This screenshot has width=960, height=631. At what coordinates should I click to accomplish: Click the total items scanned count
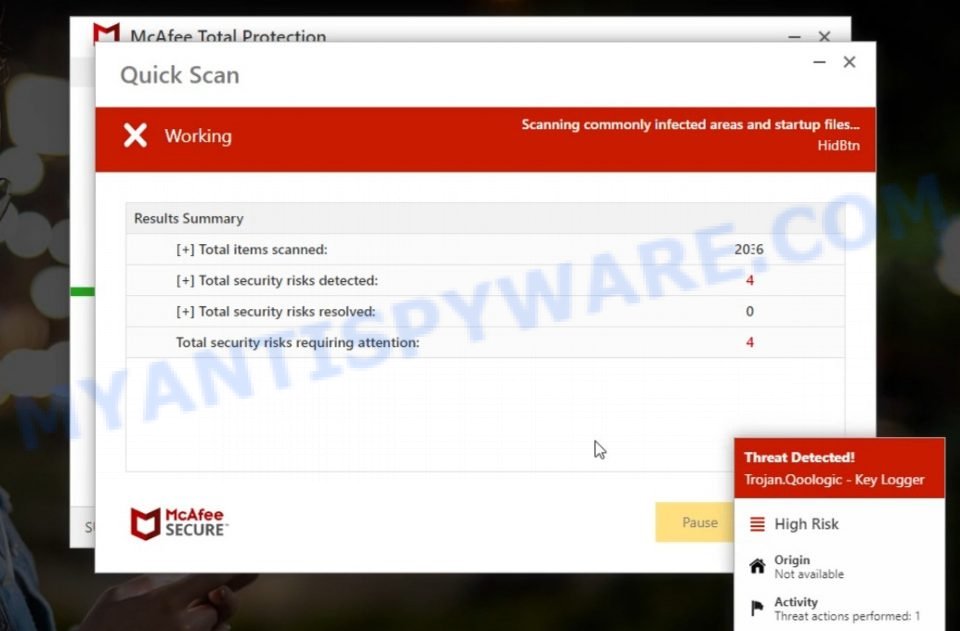pos(749,249)
